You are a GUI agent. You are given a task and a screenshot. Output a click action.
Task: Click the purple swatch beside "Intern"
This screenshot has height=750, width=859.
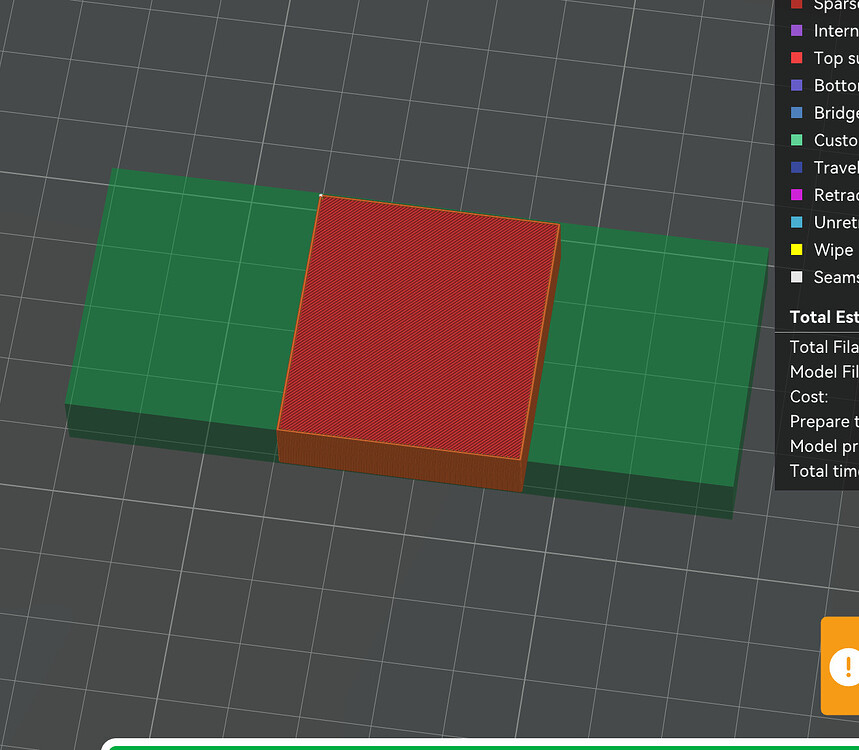pos(797,31)
